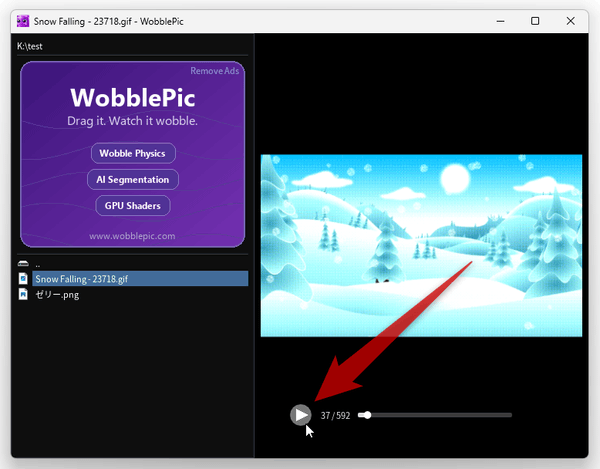This screenshot has width=600, height=469.
Task: Click the snowy landscape preview image
Action: 421,246
